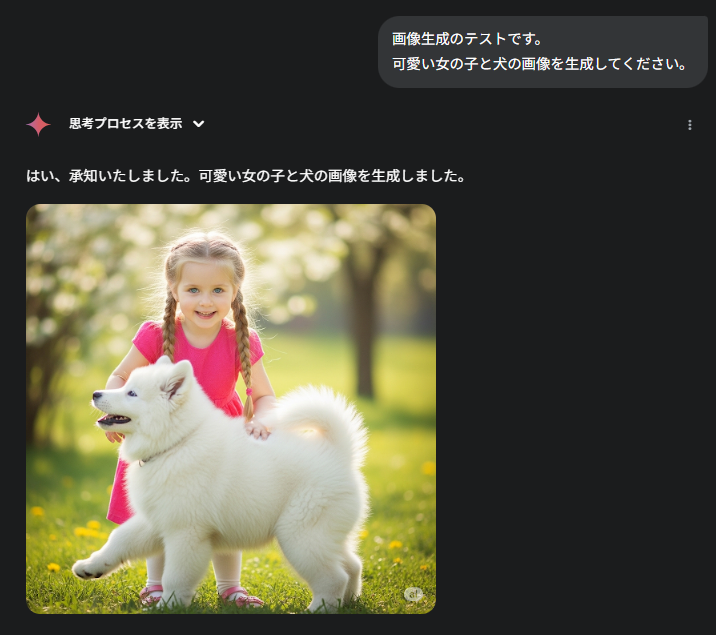
Task: Click the AI watermark badge on the image
Action: [414, 594]
